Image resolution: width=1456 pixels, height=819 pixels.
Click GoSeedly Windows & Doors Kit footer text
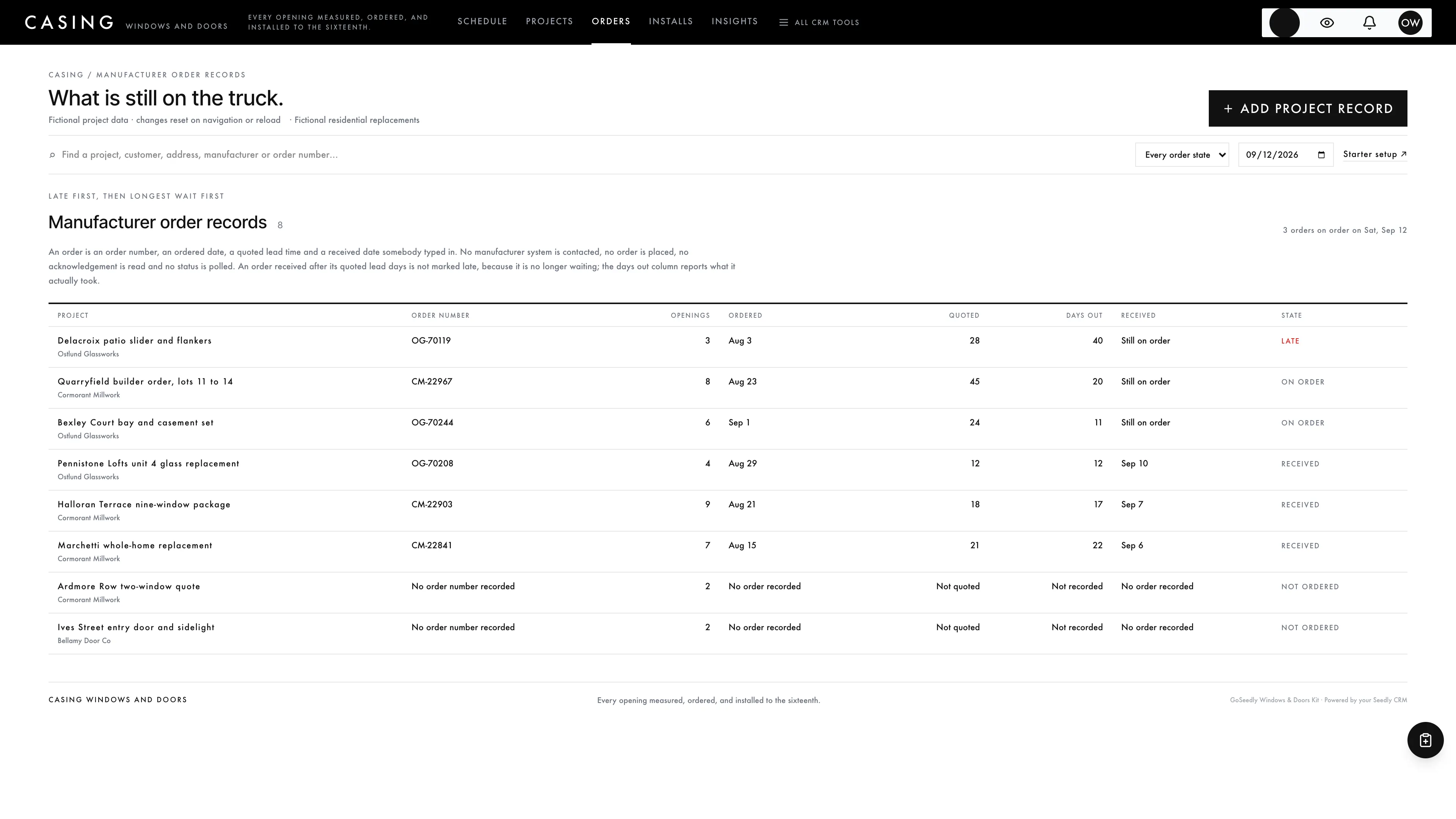click(1274, 700)
